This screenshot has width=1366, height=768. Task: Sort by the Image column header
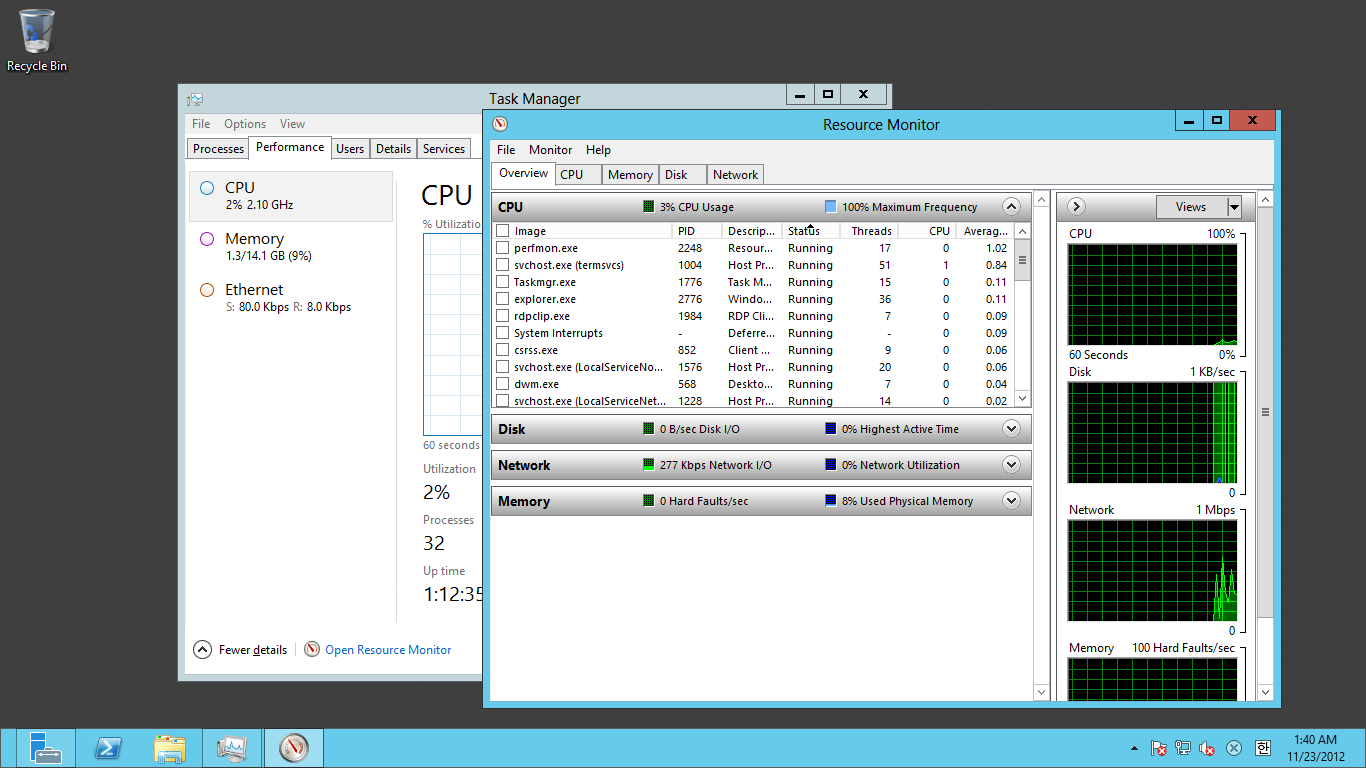tap(591, 231)
